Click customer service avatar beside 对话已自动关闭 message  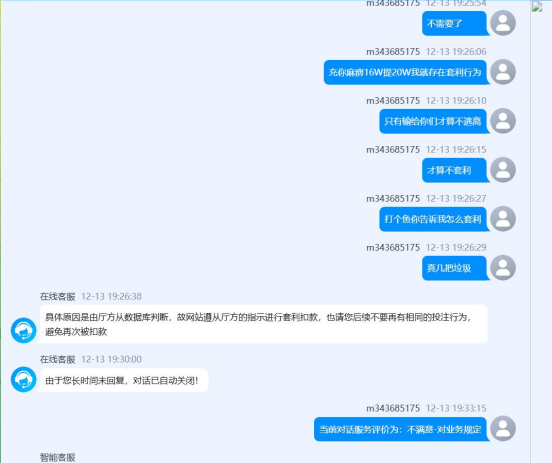24,379
